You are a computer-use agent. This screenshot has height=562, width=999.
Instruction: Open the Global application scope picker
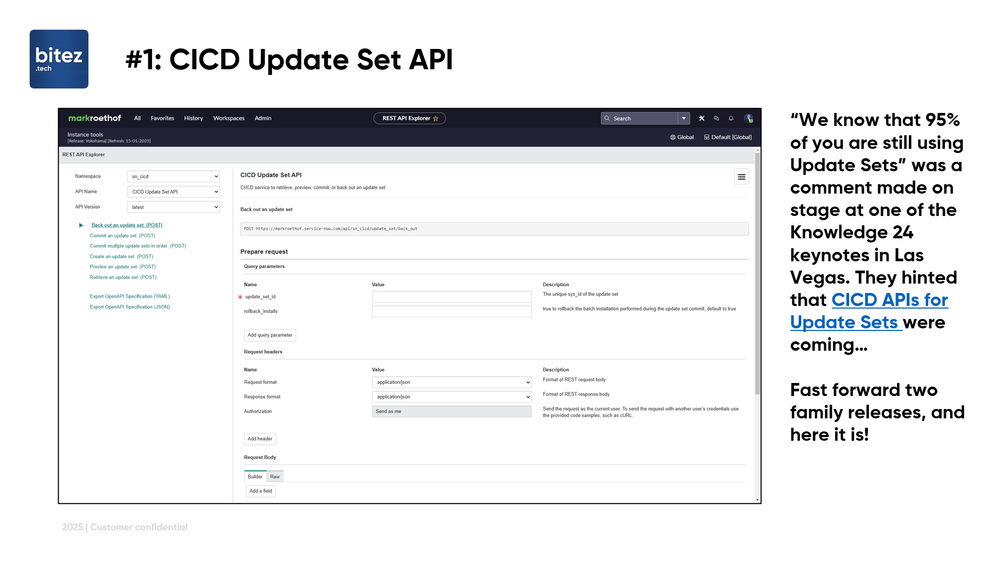(x=682, y=137)
